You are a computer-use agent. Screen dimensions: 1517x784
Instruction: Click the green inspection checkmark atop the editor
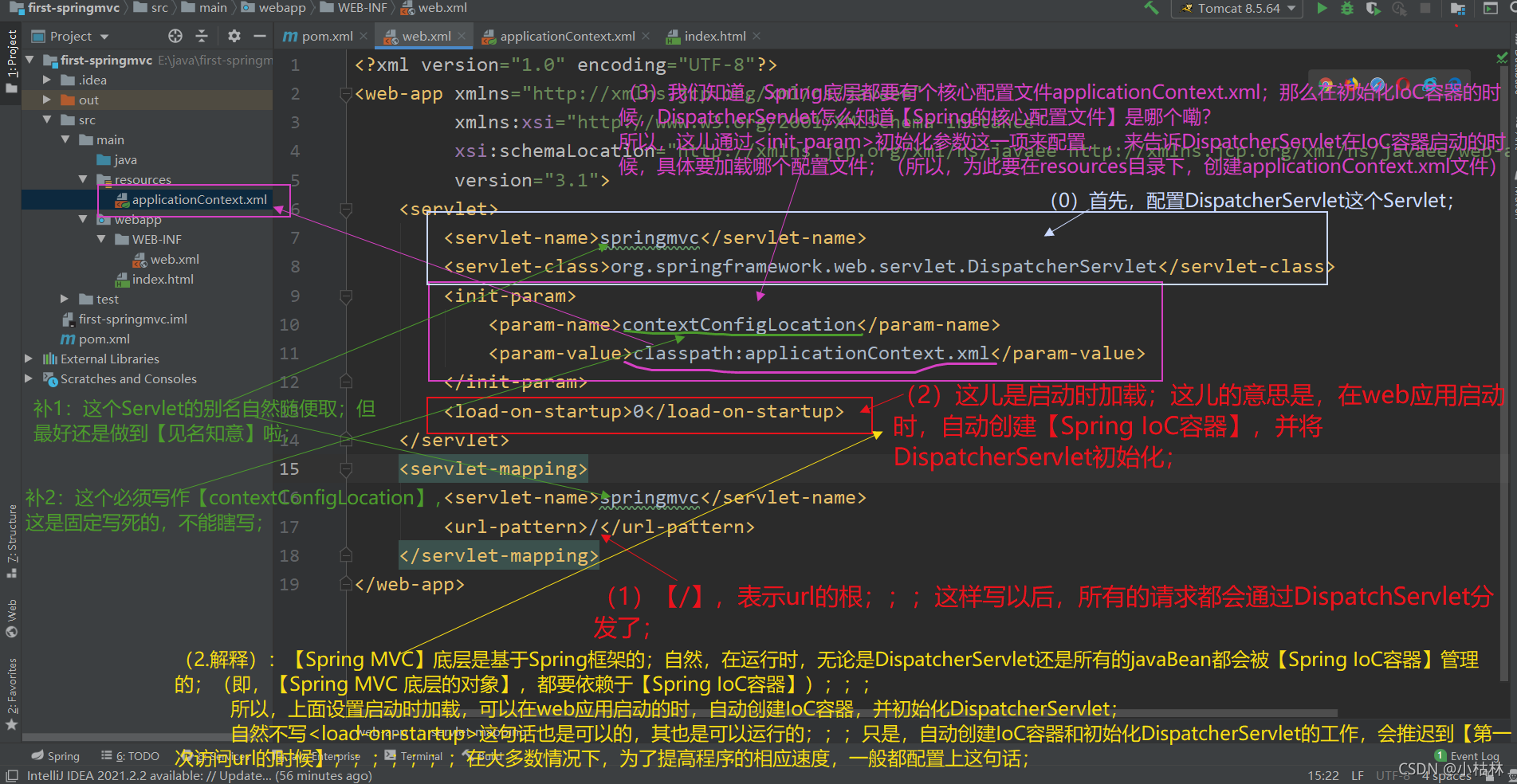click(x=1502, y=57)
